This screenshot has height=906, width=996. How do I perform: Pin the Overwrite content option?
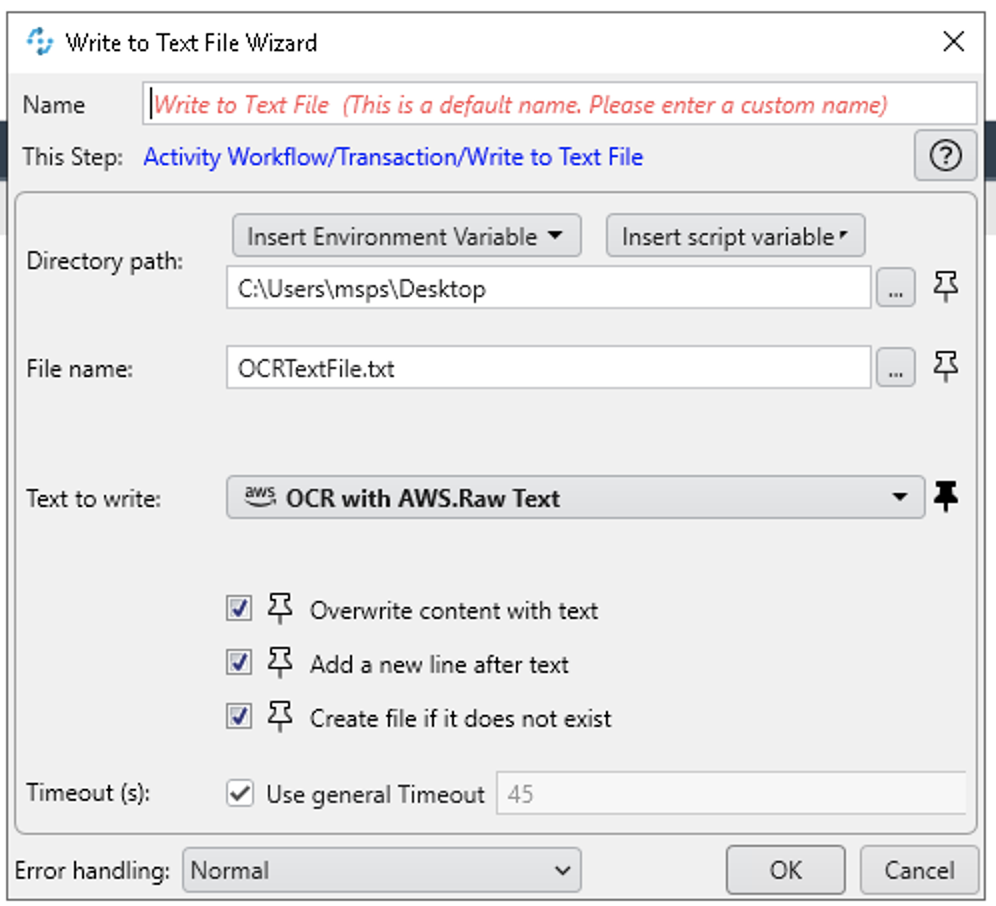click(279, 608)
